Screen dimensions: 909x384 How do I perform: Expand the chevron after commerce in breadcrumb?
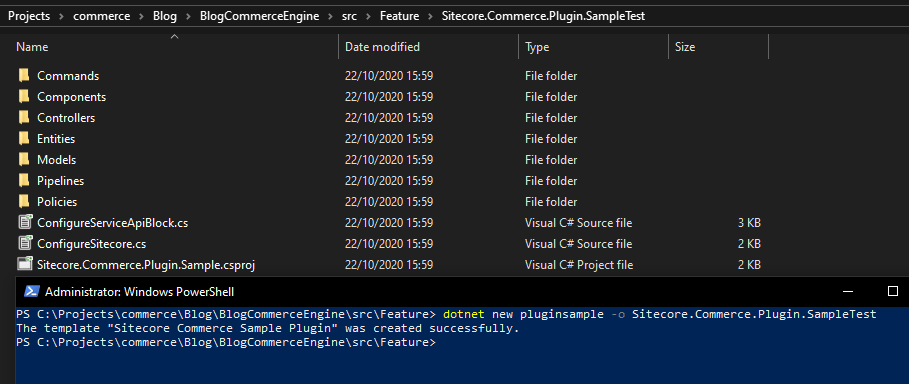tap(142, 16)
